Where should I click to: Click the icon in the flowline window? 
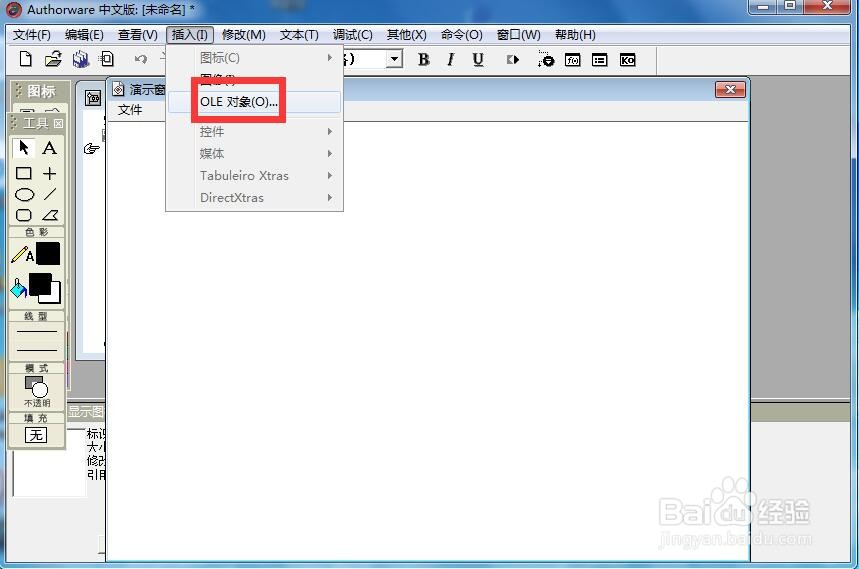tap(93, 98)
